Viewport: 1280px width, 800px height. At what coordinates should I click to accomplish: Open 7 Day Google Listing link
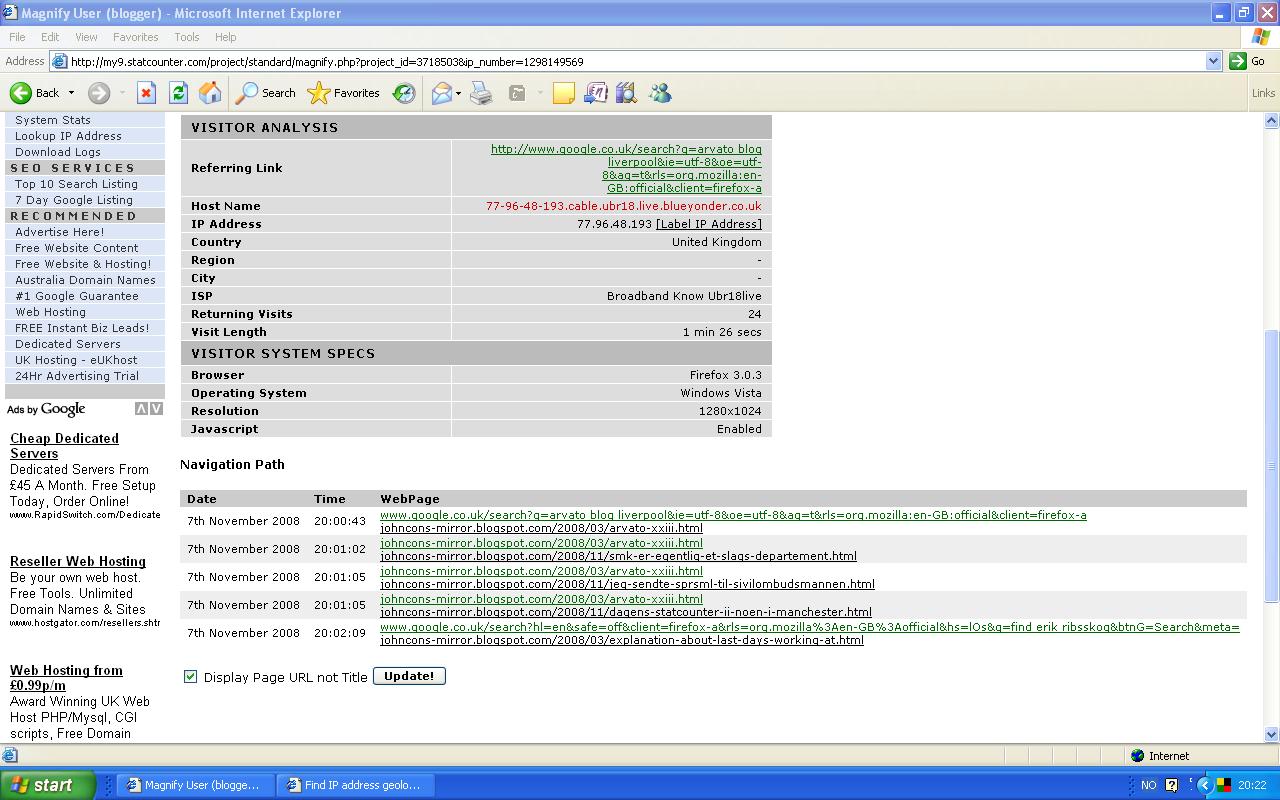click(74, 200)
